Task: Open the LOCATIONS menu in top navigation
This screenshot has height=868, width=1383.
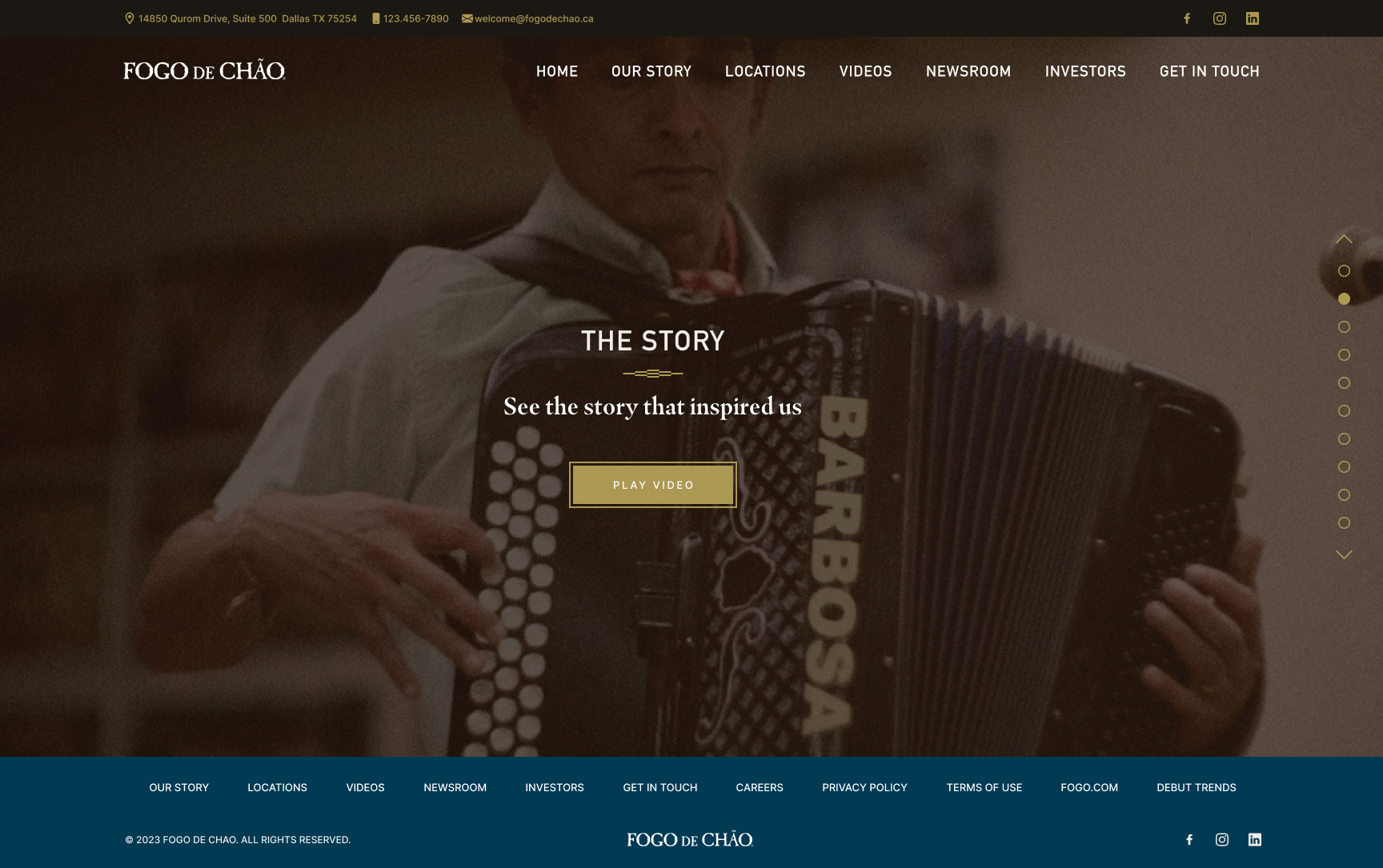Action: pos(765,71)
